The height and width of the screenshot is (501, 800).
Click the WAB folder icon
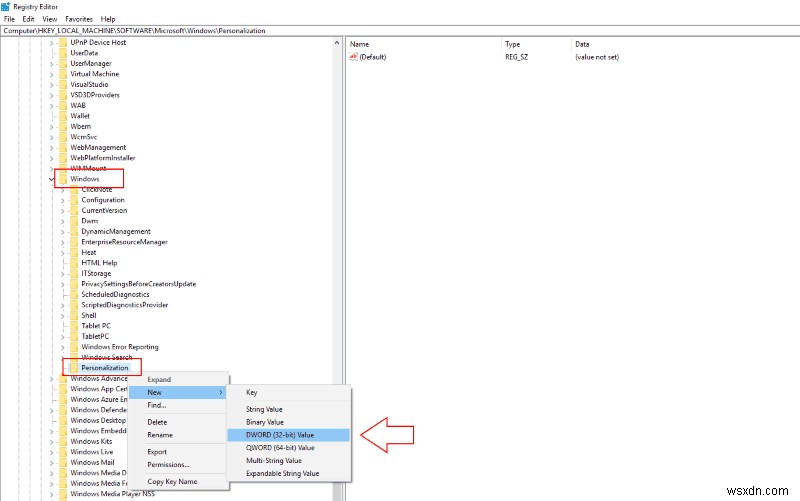(63, 106)
